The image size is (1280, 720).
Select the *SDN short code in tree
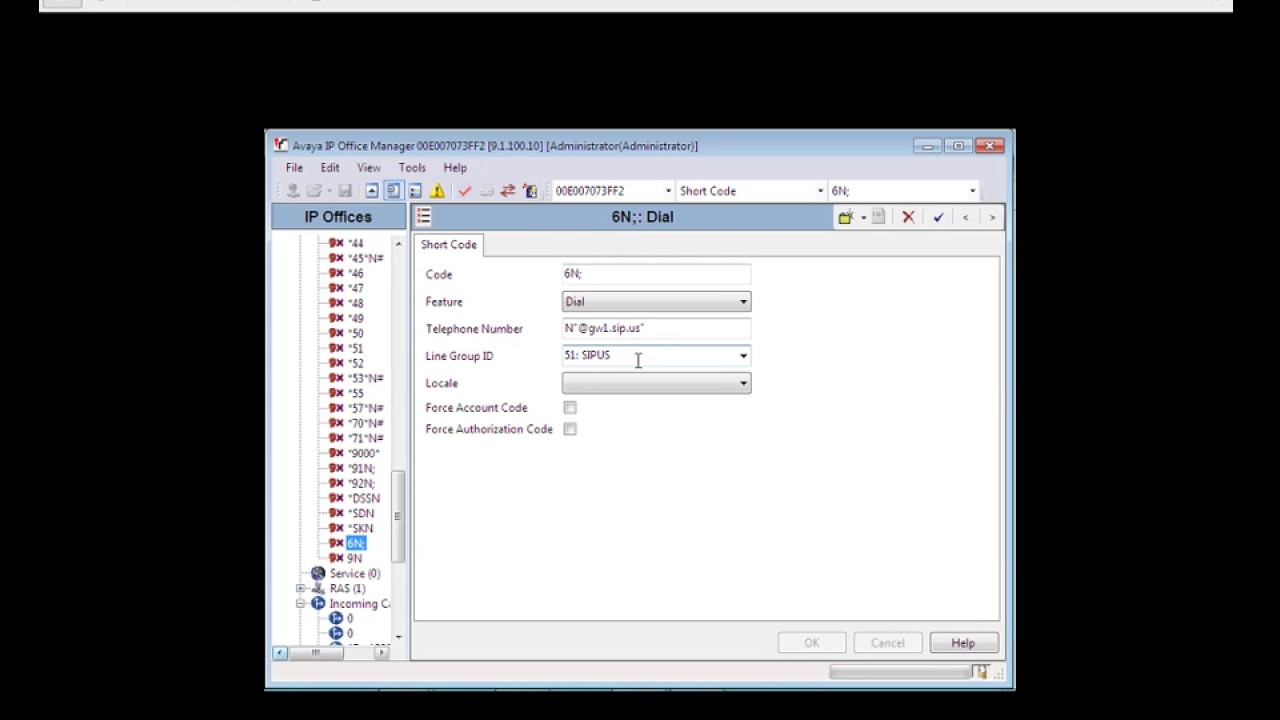360,513
